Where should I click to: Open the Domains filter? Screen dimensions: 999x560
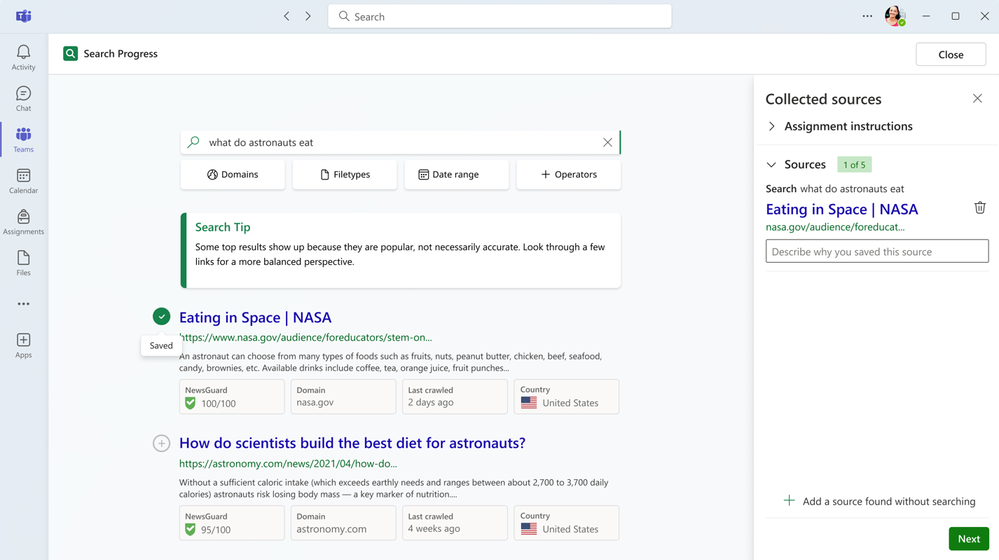point(233,175)
